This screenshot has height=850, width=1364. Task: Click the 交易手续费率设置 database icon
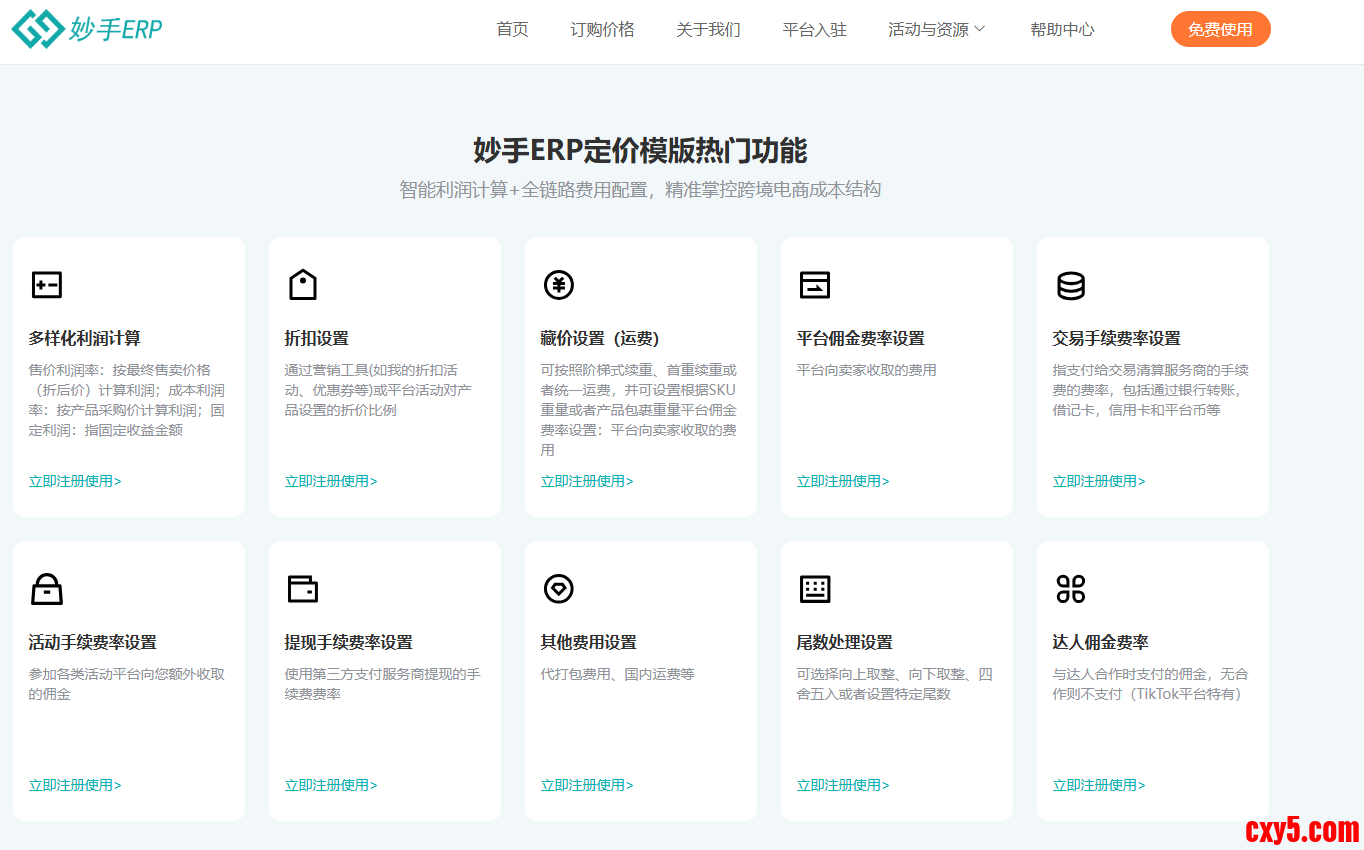1070,285
